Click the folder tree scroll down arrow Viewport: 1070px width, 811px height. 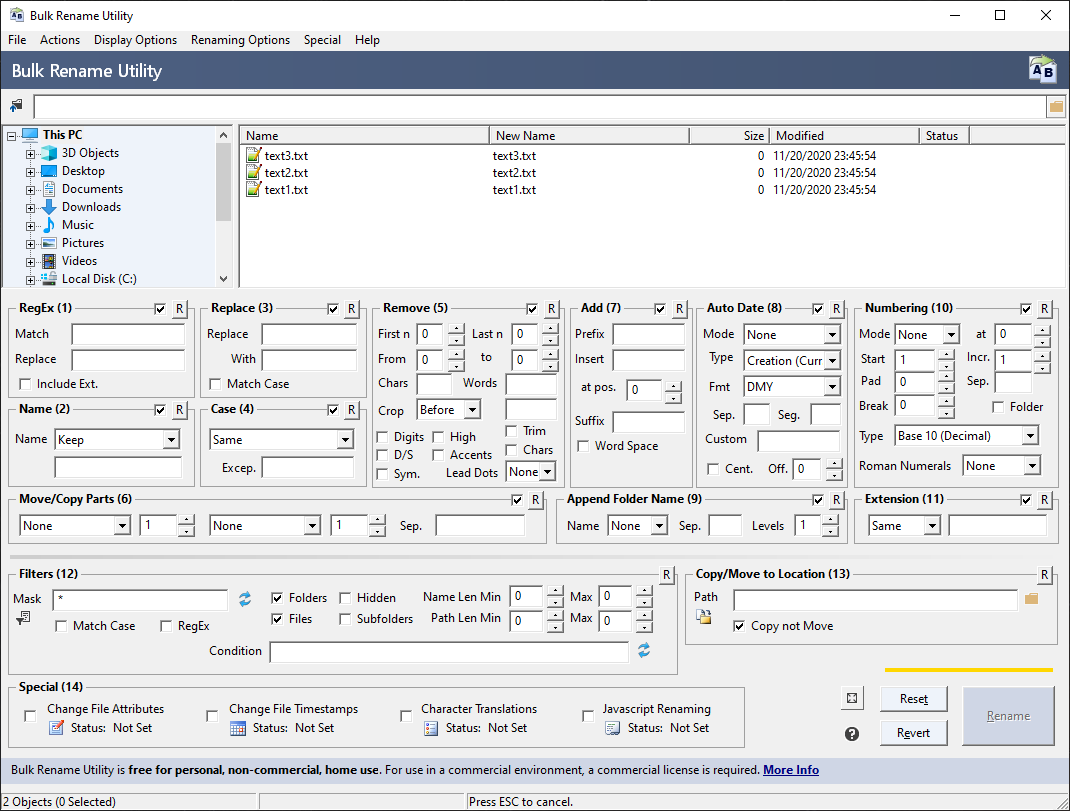[x=223, y=279]
